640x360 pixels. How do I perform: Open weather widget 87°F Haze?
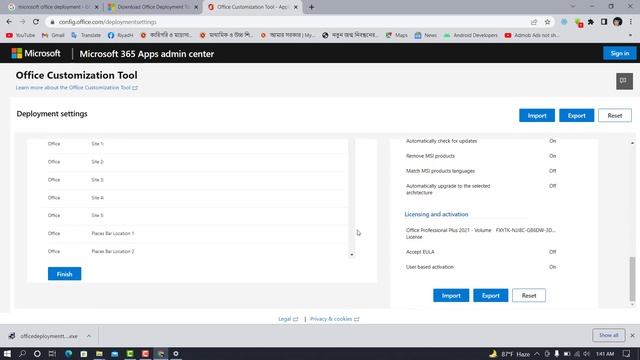tap(510, 354)
